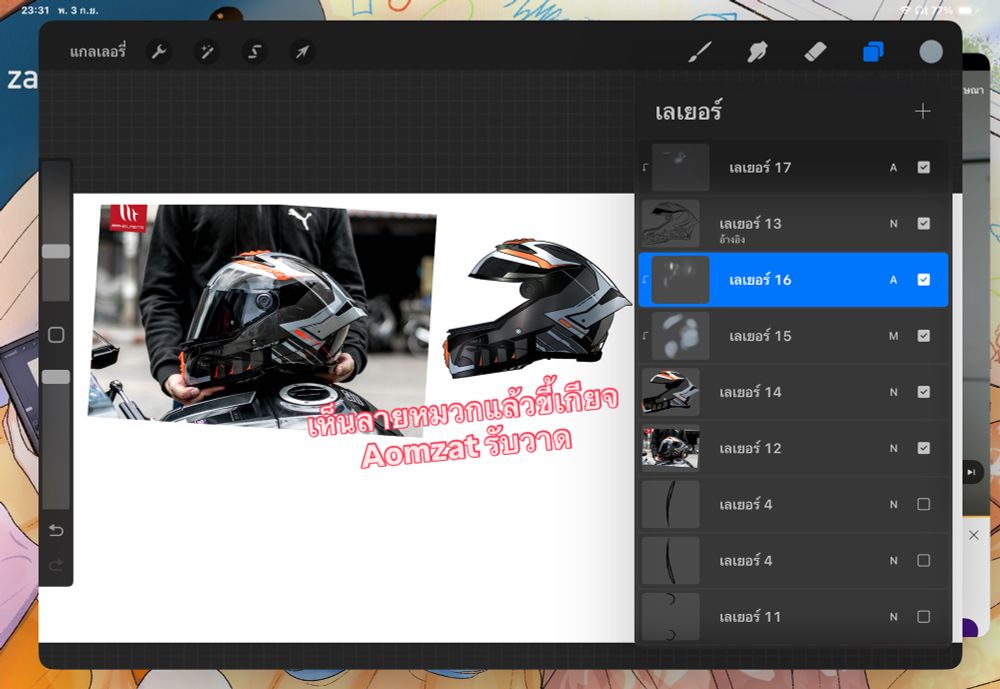The width and height of the screenshot is (1000, 689).
Task: Tap the selected เลเยอร์ 16 layer name
Action: [x=760, y=279]
